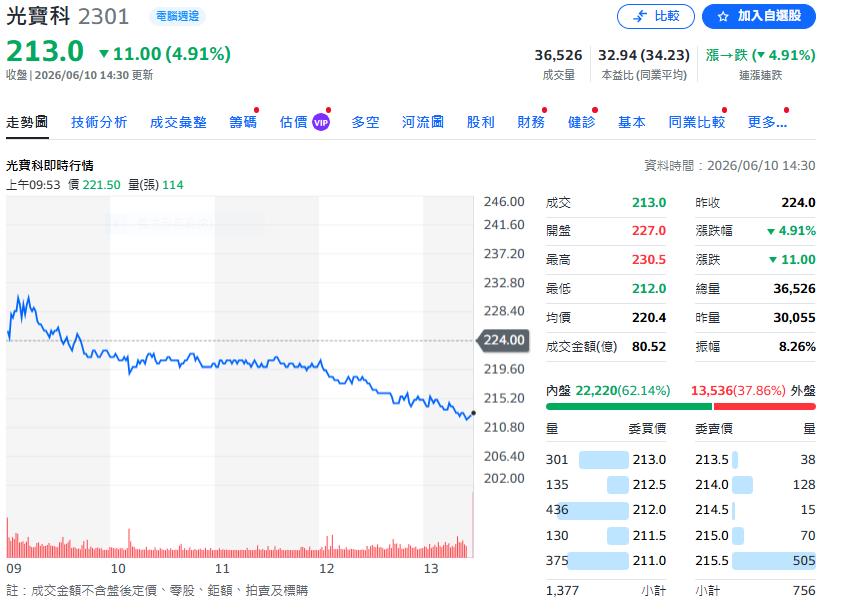Click the 436 bid volume bar
843x610 pixels.
(x=591, y=510)
